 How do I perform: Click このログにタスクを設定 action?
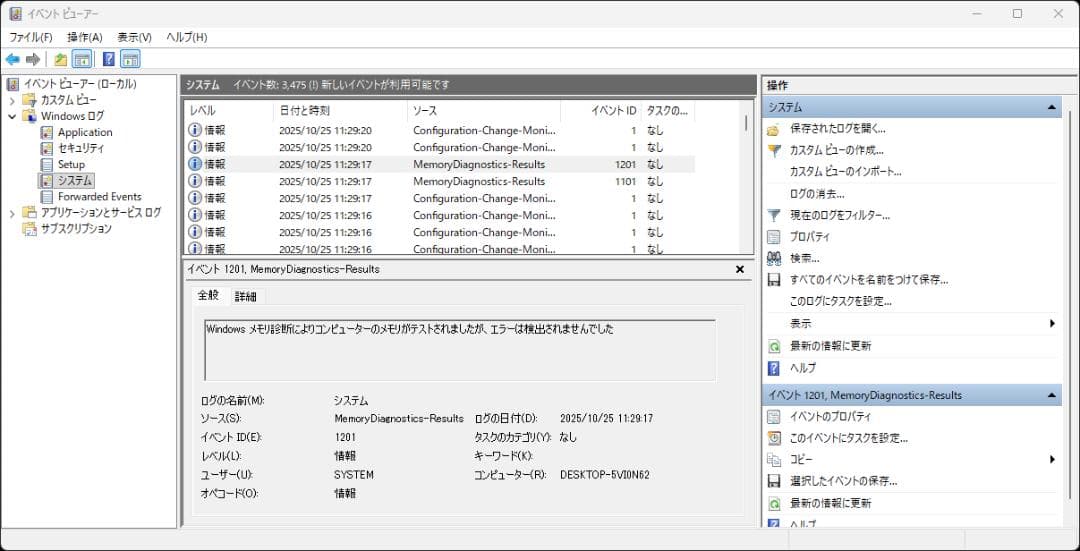[x=840, y=302]
